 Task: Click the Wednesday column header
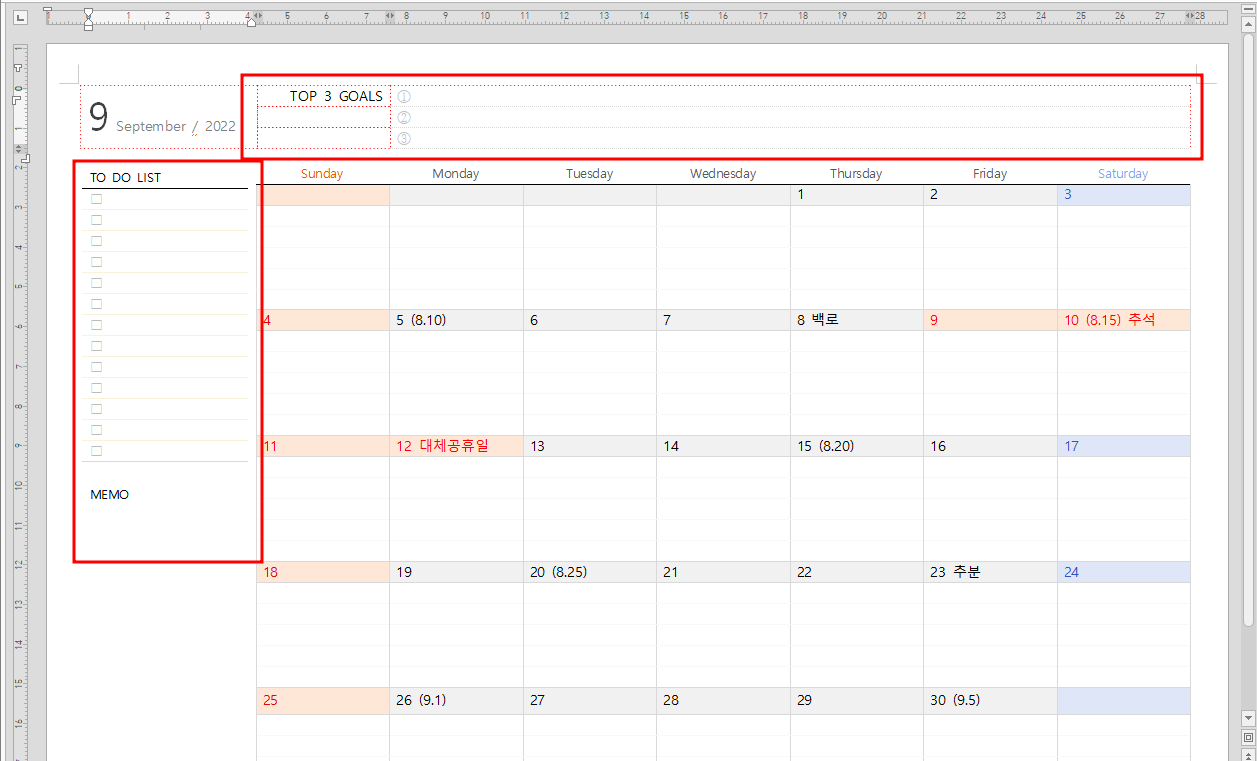pyautogui.click(x=723, y=174)
